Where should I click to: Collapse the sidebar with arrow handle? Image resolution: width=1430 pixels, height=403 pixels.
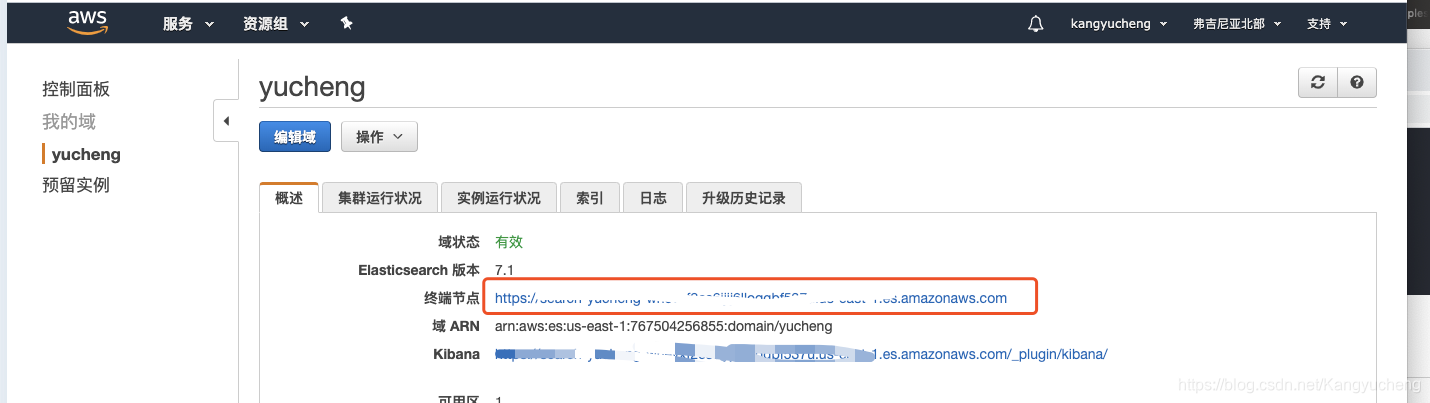click(x=226, y=121)
